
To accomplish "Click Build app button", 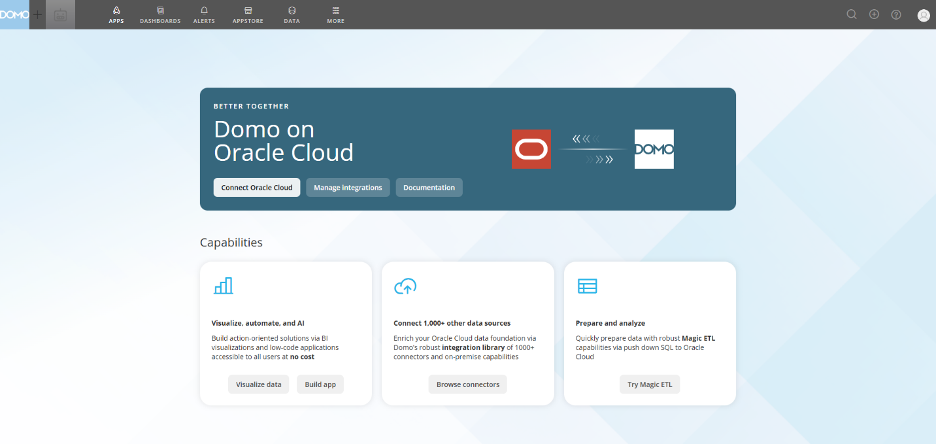I will click(321, 384).
